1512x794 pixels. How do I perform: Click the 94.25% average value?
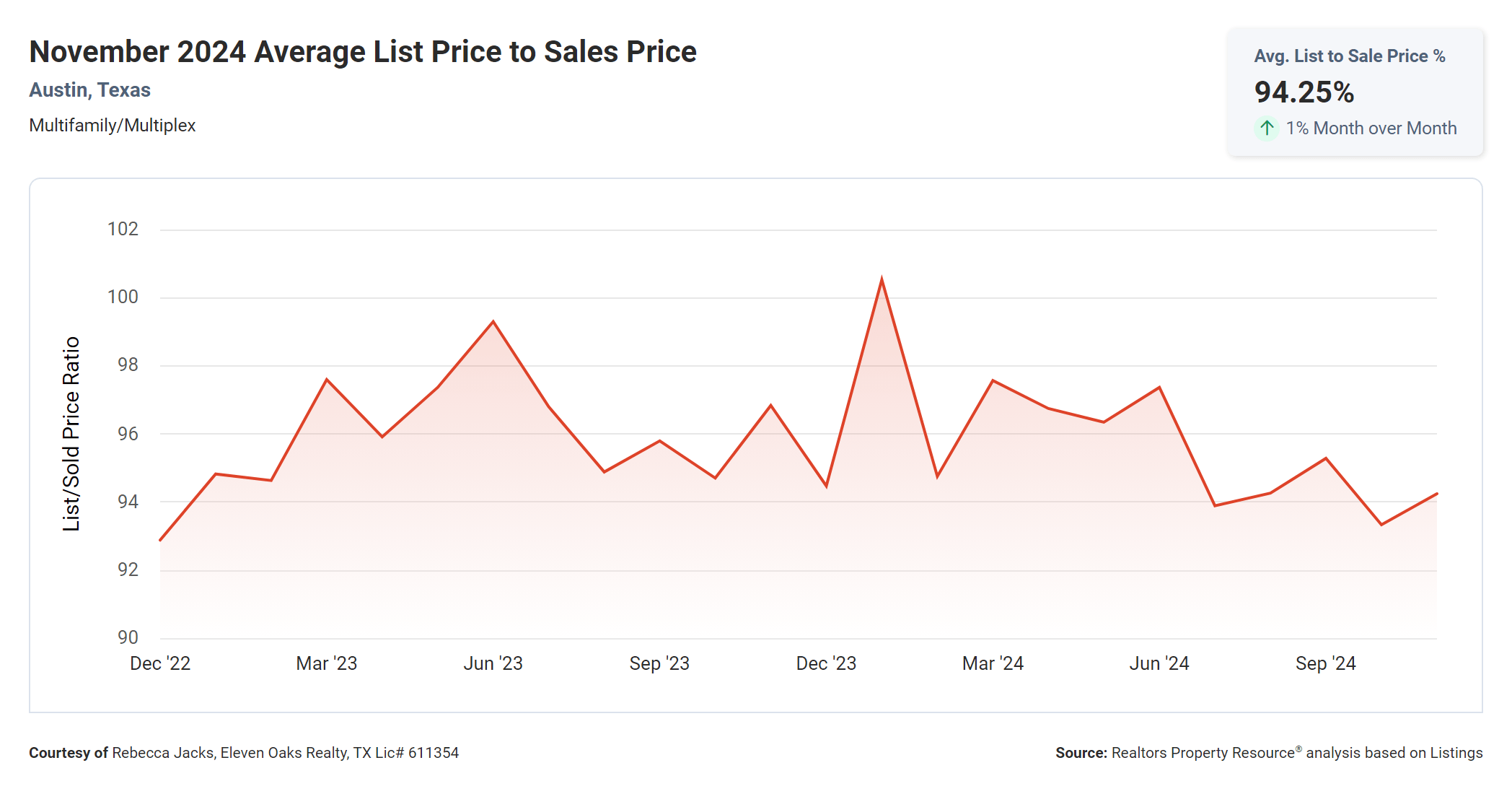(1304, 92)
